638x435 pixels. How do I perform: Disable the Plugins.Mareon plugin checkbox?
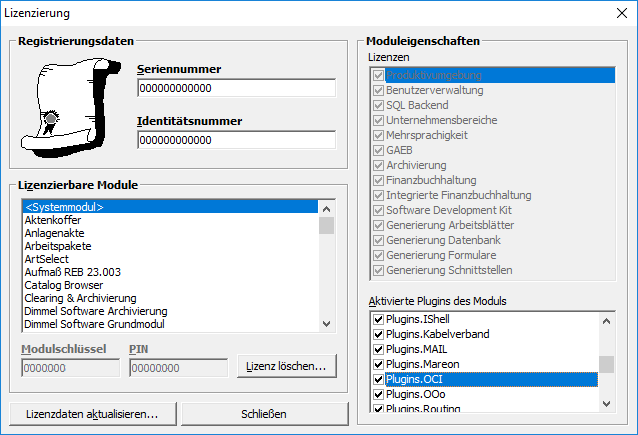378,364
